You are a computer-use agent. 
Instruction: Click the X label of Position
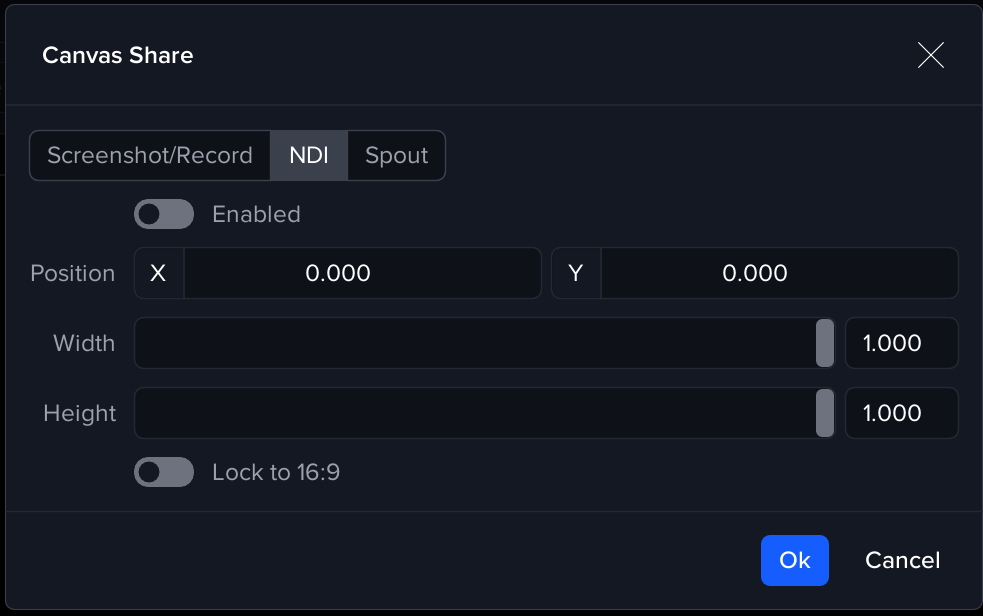click(158, 273)
